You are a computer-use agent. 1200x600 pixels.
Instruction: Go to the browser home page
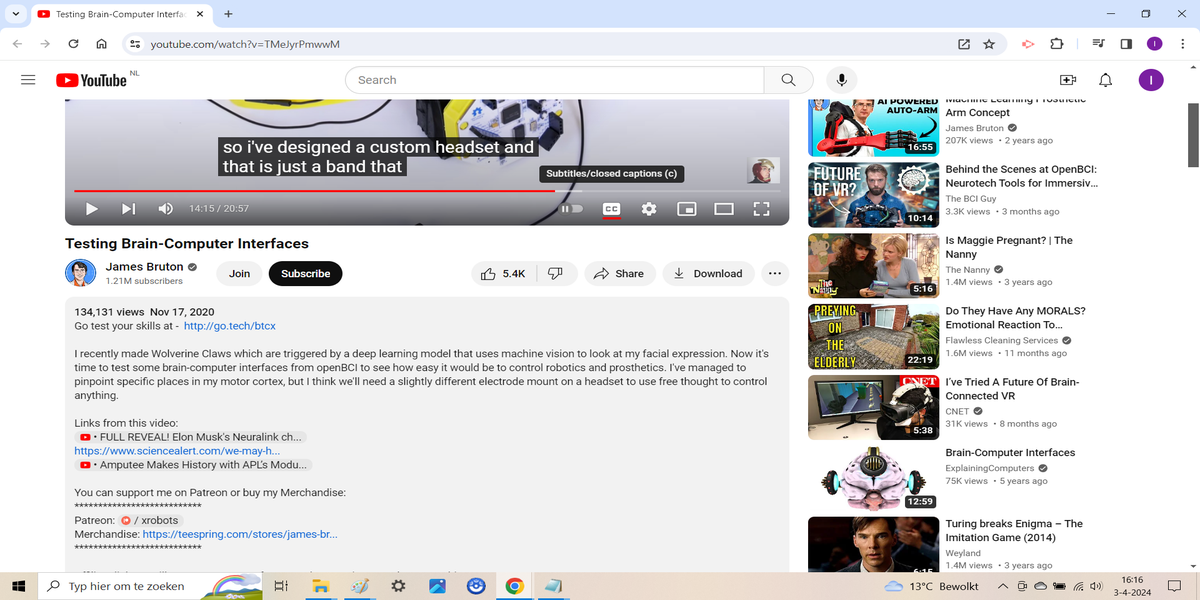[101, 44]
